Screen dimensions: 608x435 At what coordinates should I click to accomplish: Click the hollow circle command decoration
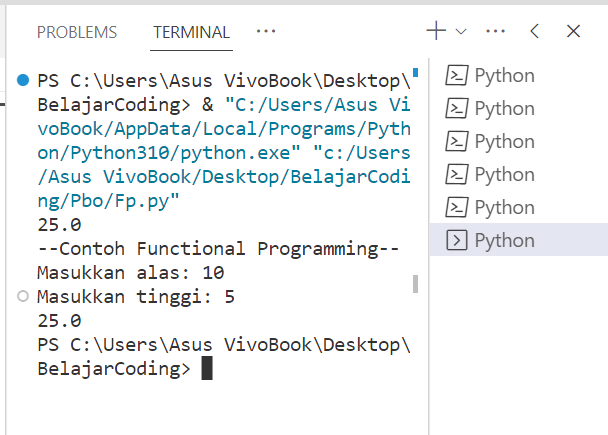[23, 297]
